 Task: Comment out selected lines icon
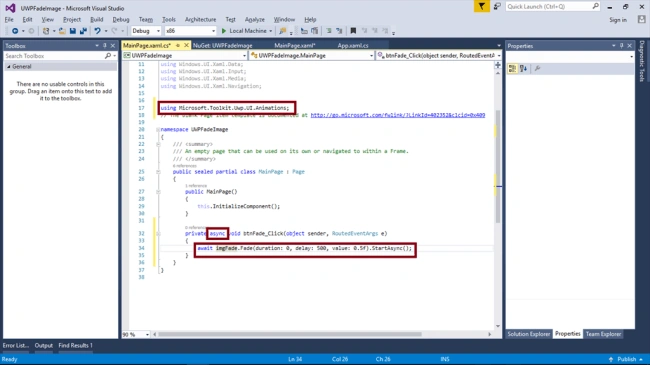[x=329, y=31]
